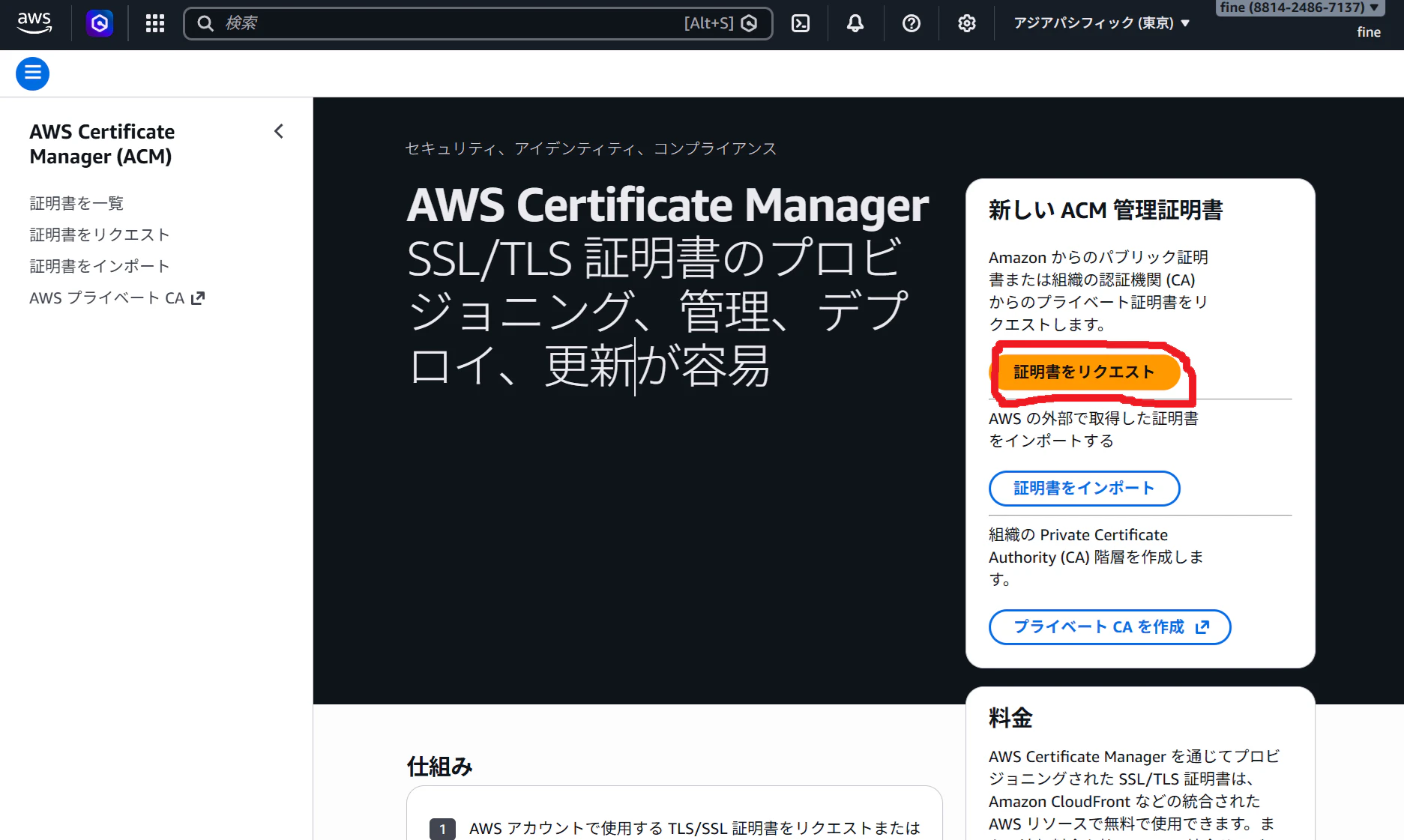Image resolution: width=1404 pixels, height=840 pixels.
Task: Select the セキュリティ、アイデンティティ、コンプライアンス text
Action: click(591, 148)
